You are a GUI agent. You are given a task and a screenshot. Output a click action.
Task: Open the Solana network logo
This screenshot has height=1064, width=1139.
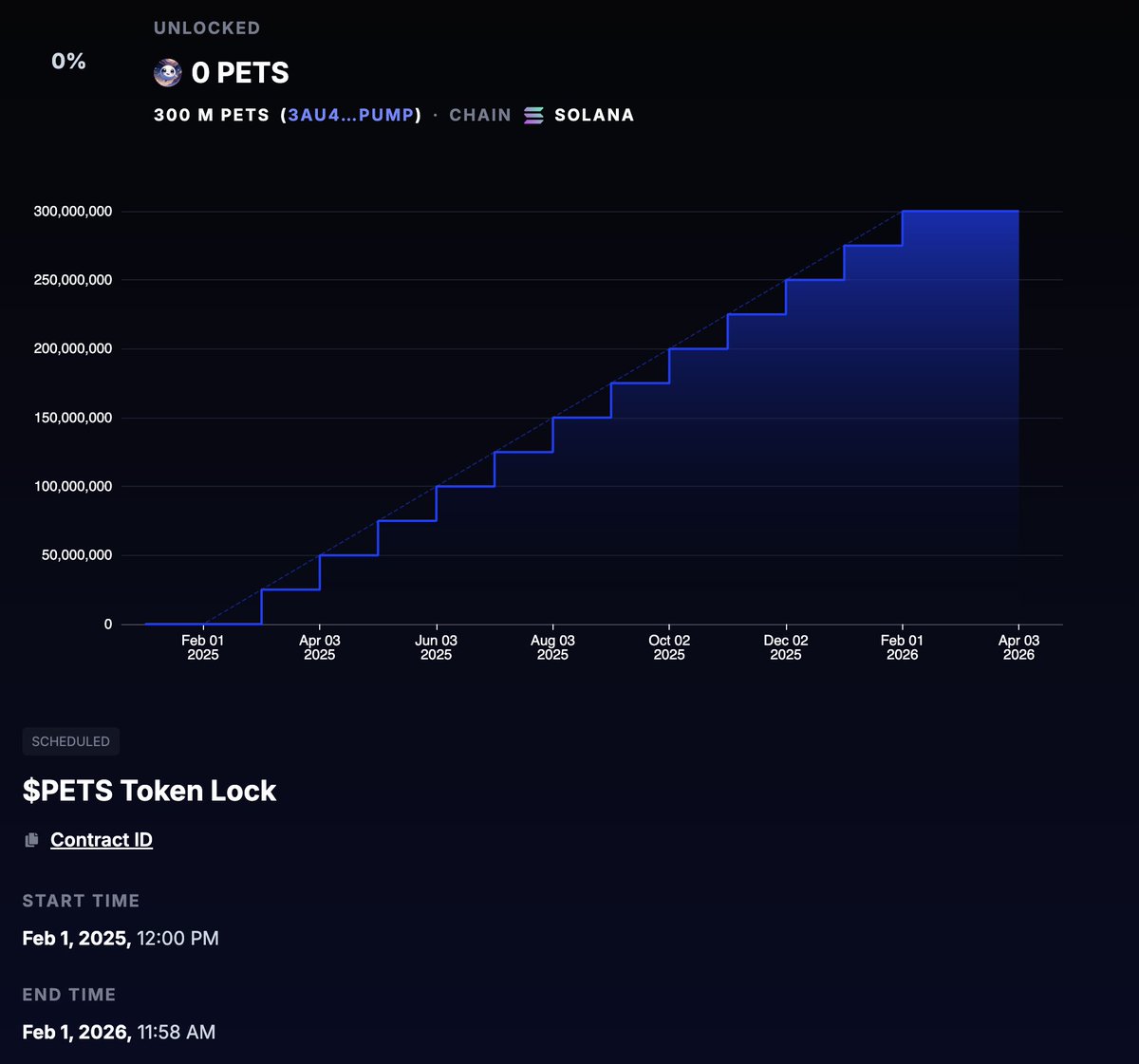tap(534, 115)
